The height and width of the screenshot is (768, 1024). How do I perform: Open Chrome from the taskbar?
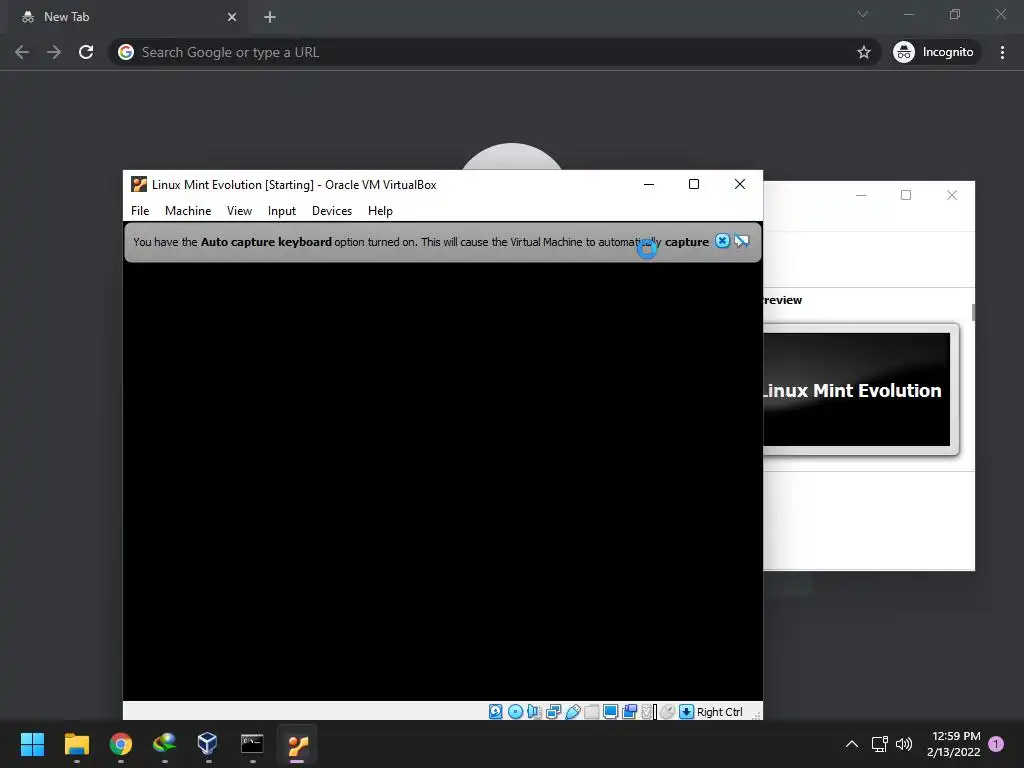click(120, 744)
